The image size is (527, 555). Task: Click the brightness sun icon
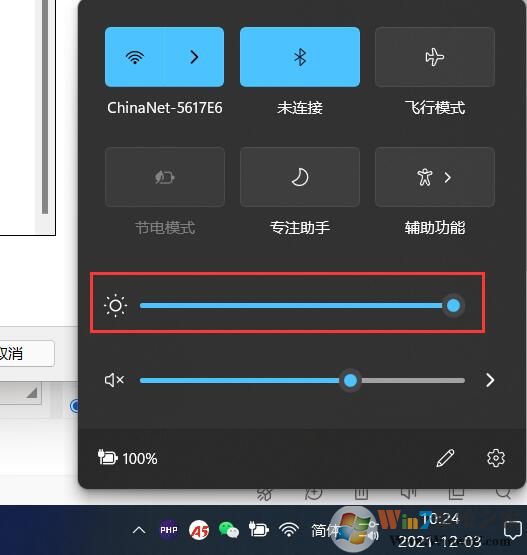point(115,305)
